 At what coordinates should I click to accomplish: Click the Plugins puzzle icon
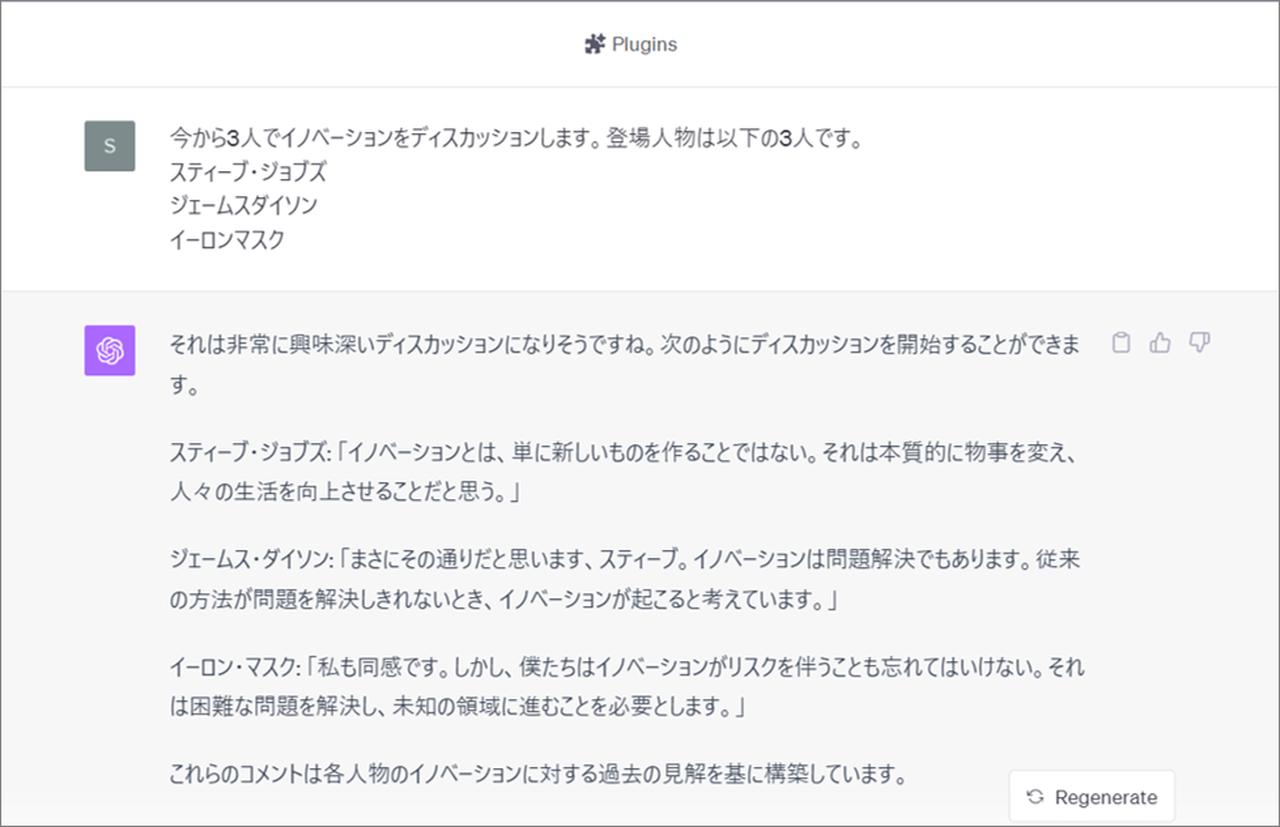click(595, 44)
